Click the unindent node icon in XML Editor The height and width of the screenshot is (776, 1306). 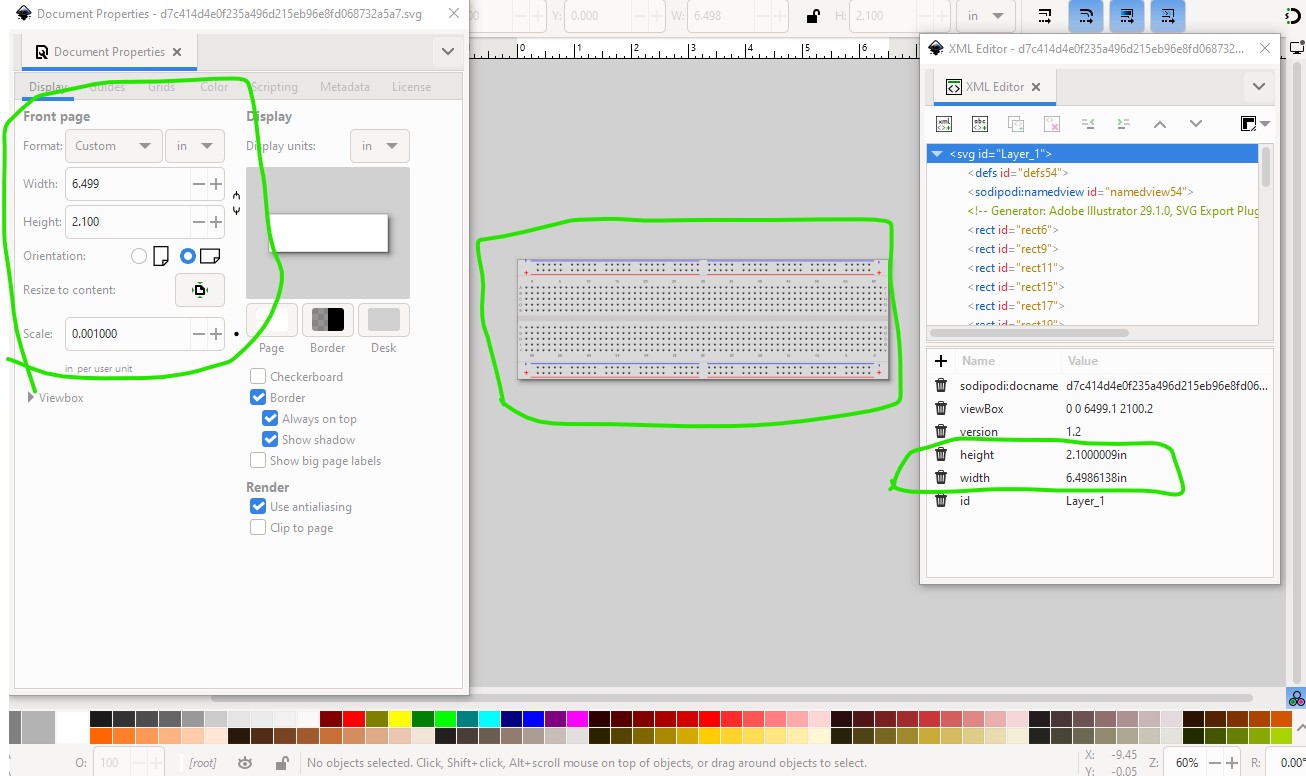tap(1088, 124)
